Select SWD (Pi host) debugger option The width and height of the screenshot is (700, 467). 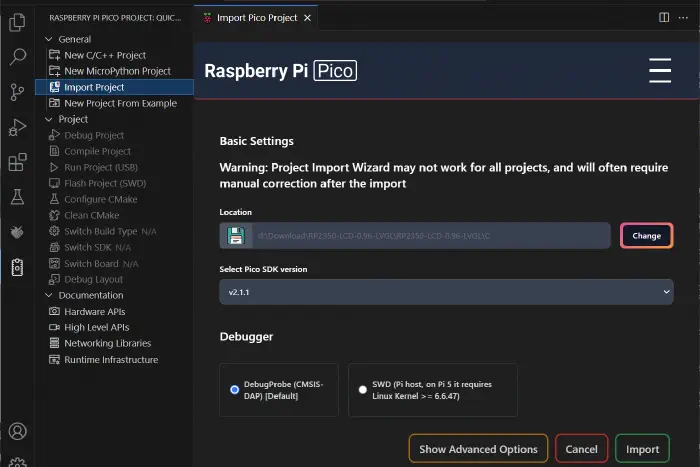pos(363,390)
